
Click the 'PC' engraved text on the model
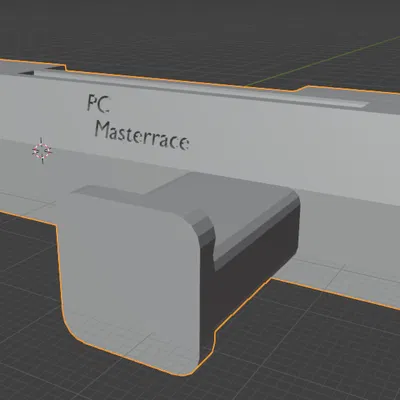coord(98,103)
